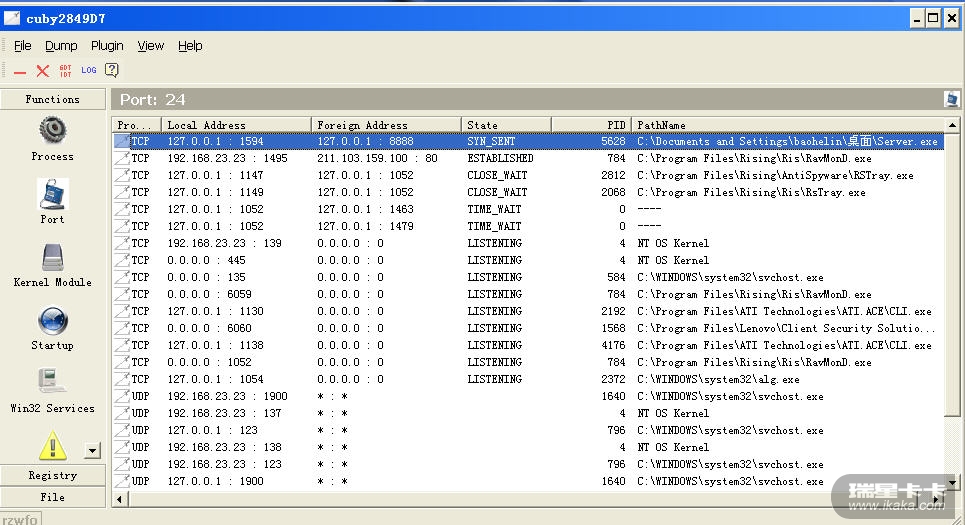The height and width of the screenshot is (525, 965).
Task: Click the help question mark toolbar icon
Action: pos(112,70)
